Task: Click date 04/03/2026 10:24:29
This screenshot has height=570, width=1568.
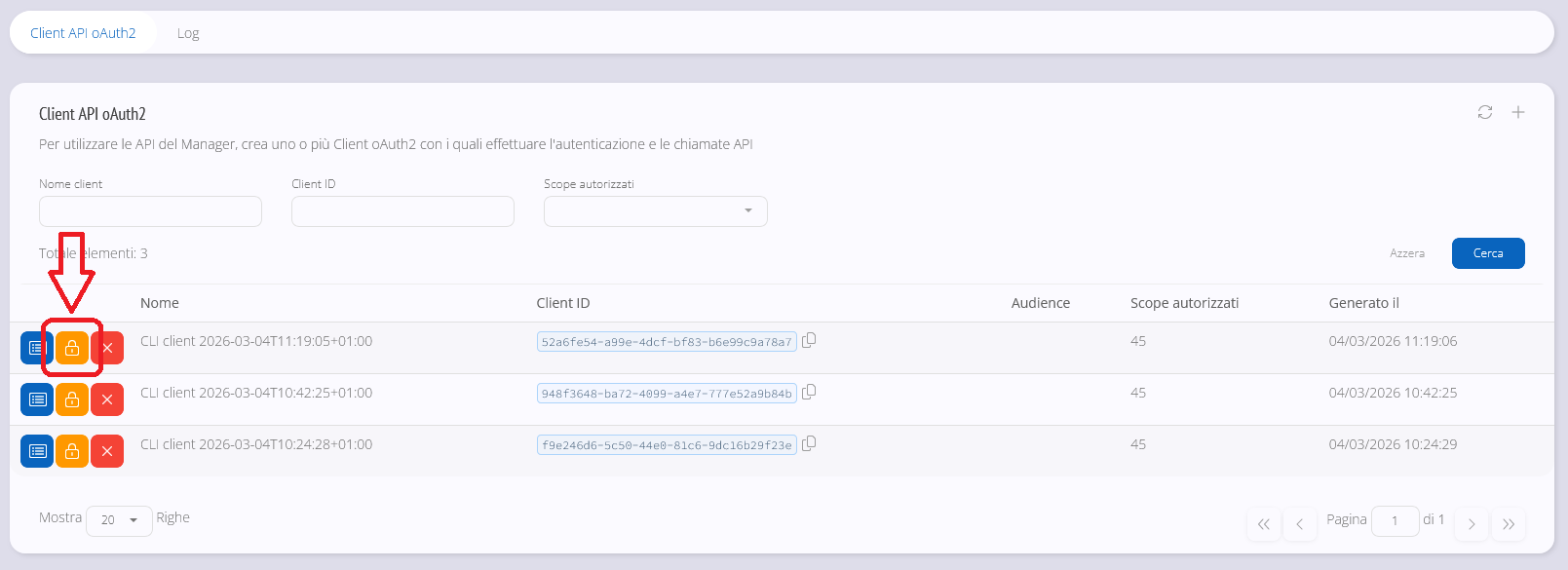Action: point(1393,444)
